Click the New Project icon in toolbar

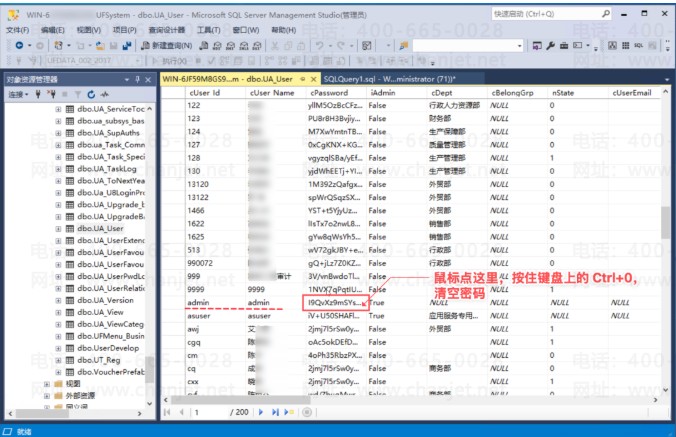[x=58, y=45]
